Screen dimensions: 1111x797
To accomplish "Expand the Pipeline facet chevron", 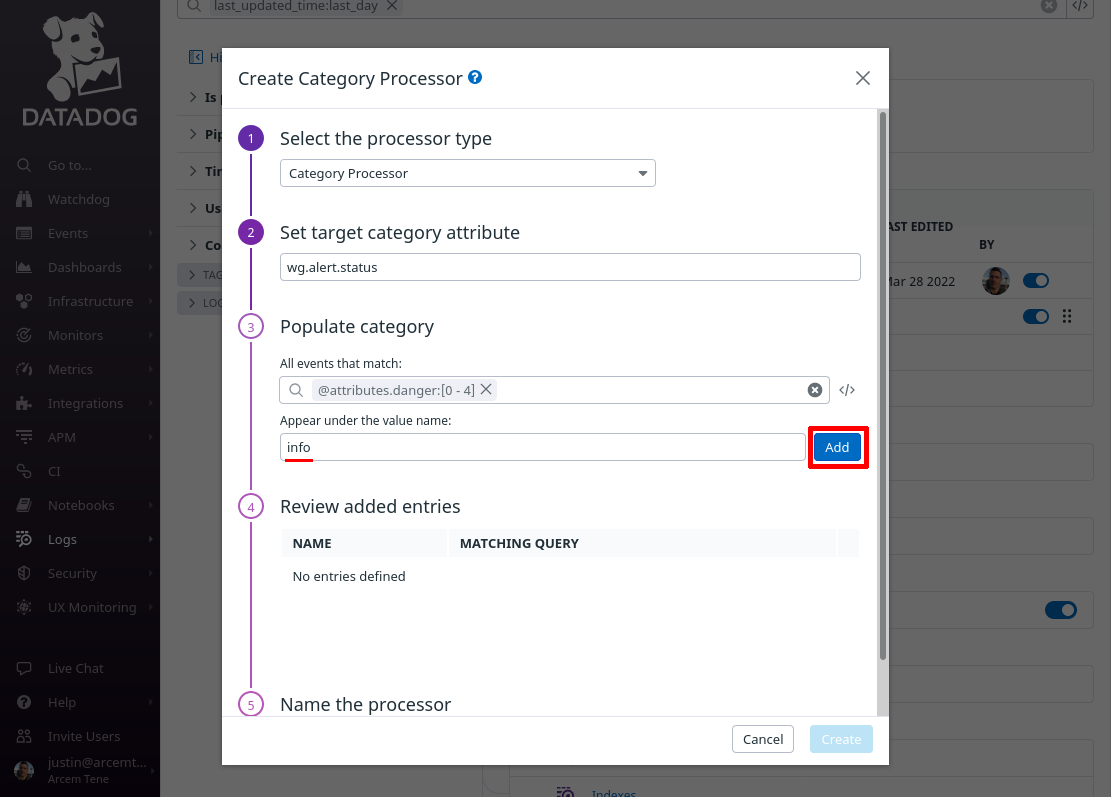I will coord(193,134).
